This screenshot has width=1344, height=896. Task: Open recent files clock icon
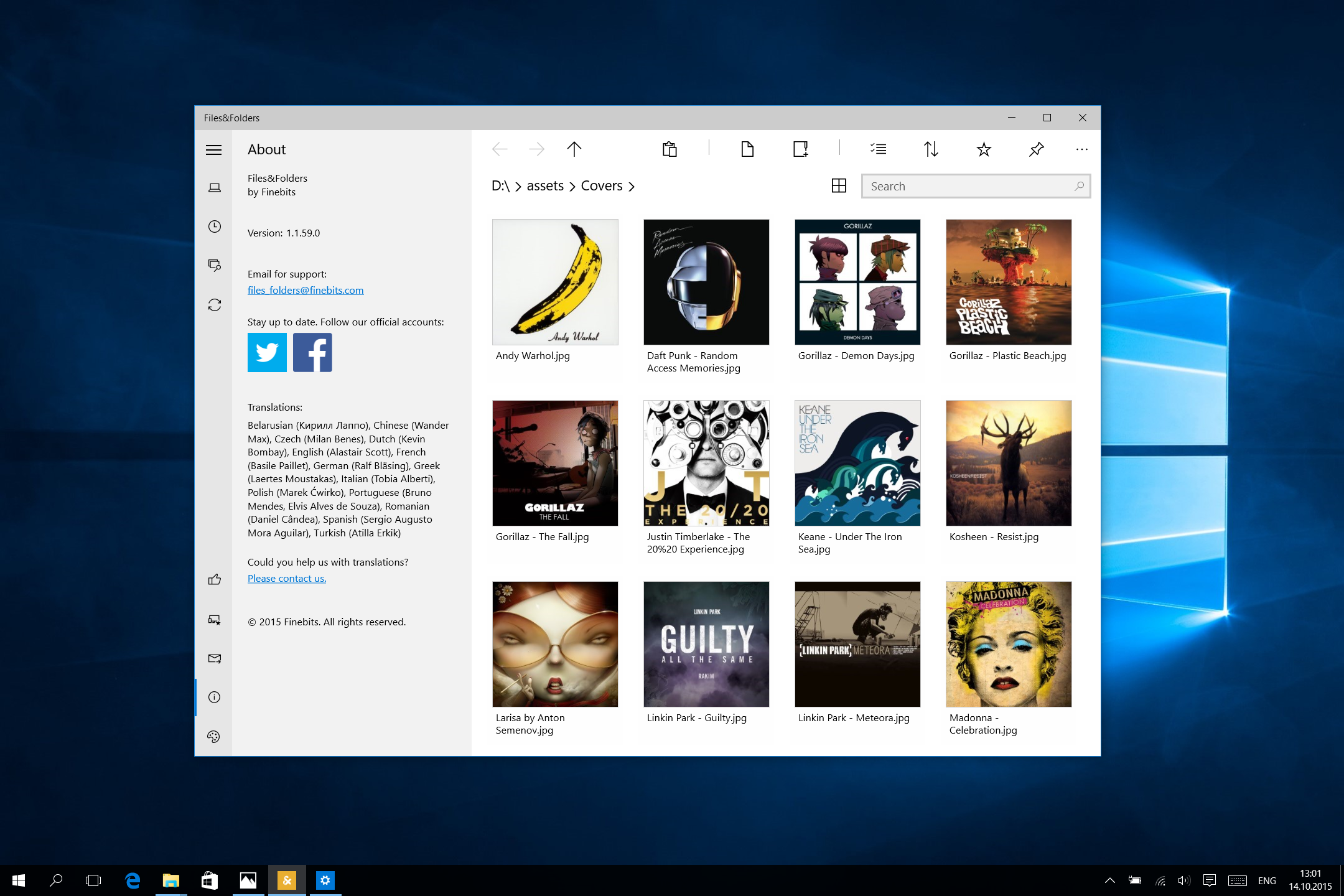pyautogui.click(x=214, y=226)
